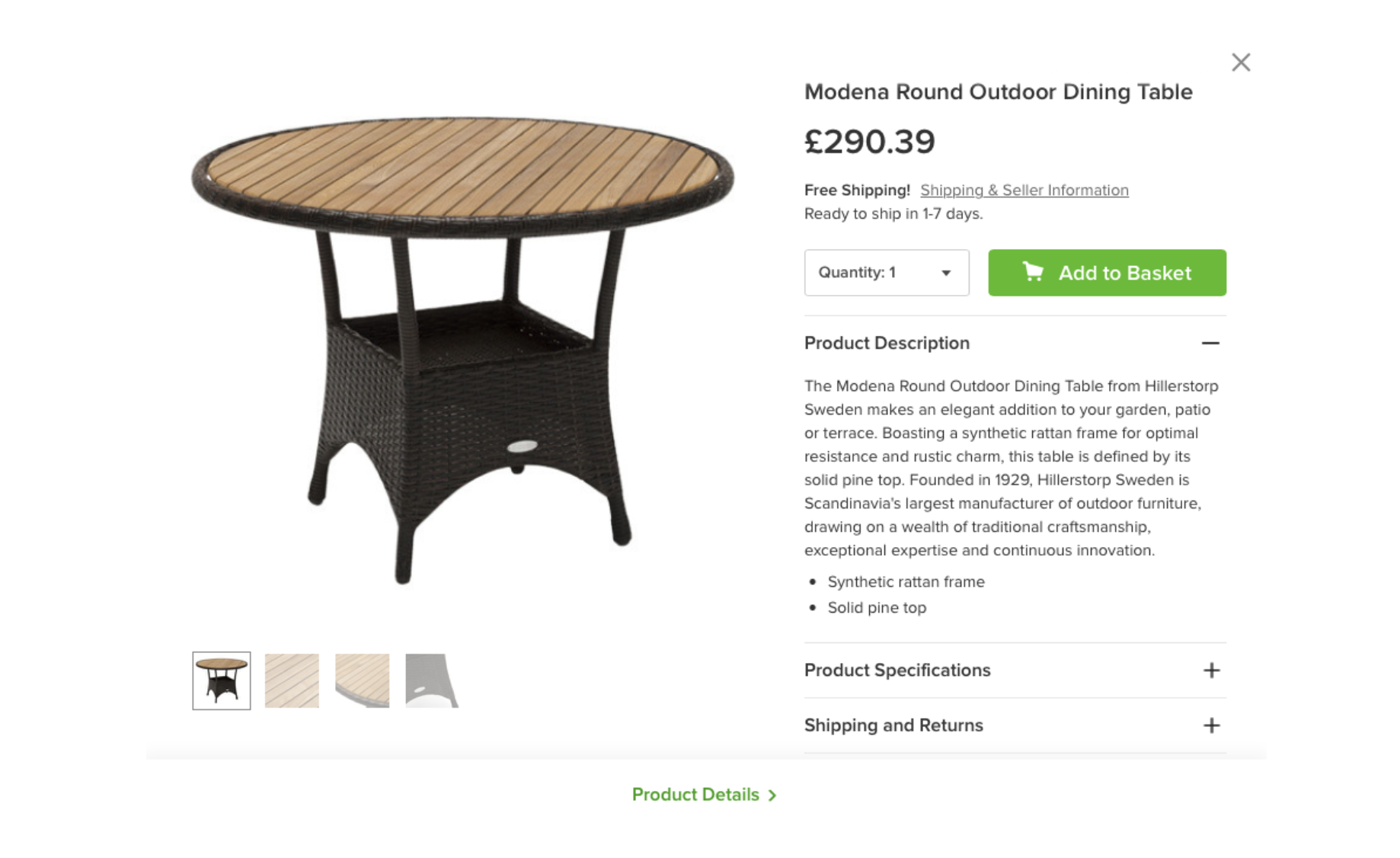Click the main table product image

462,351
